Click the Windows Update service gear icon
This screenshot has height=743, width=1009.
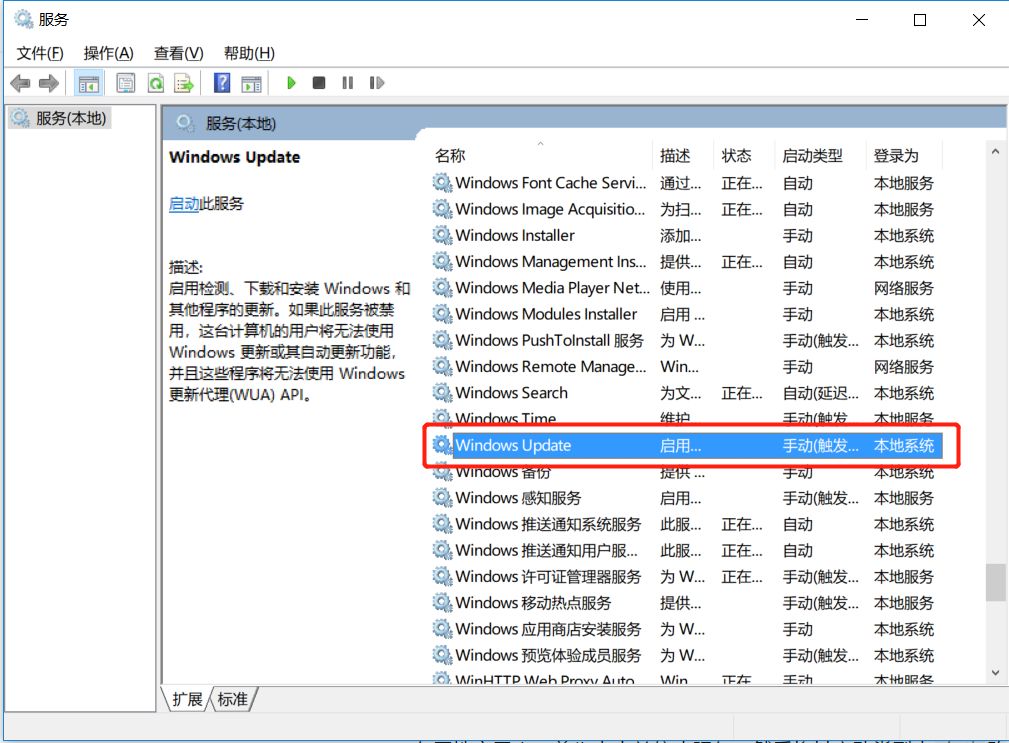[x=441, y=446]
